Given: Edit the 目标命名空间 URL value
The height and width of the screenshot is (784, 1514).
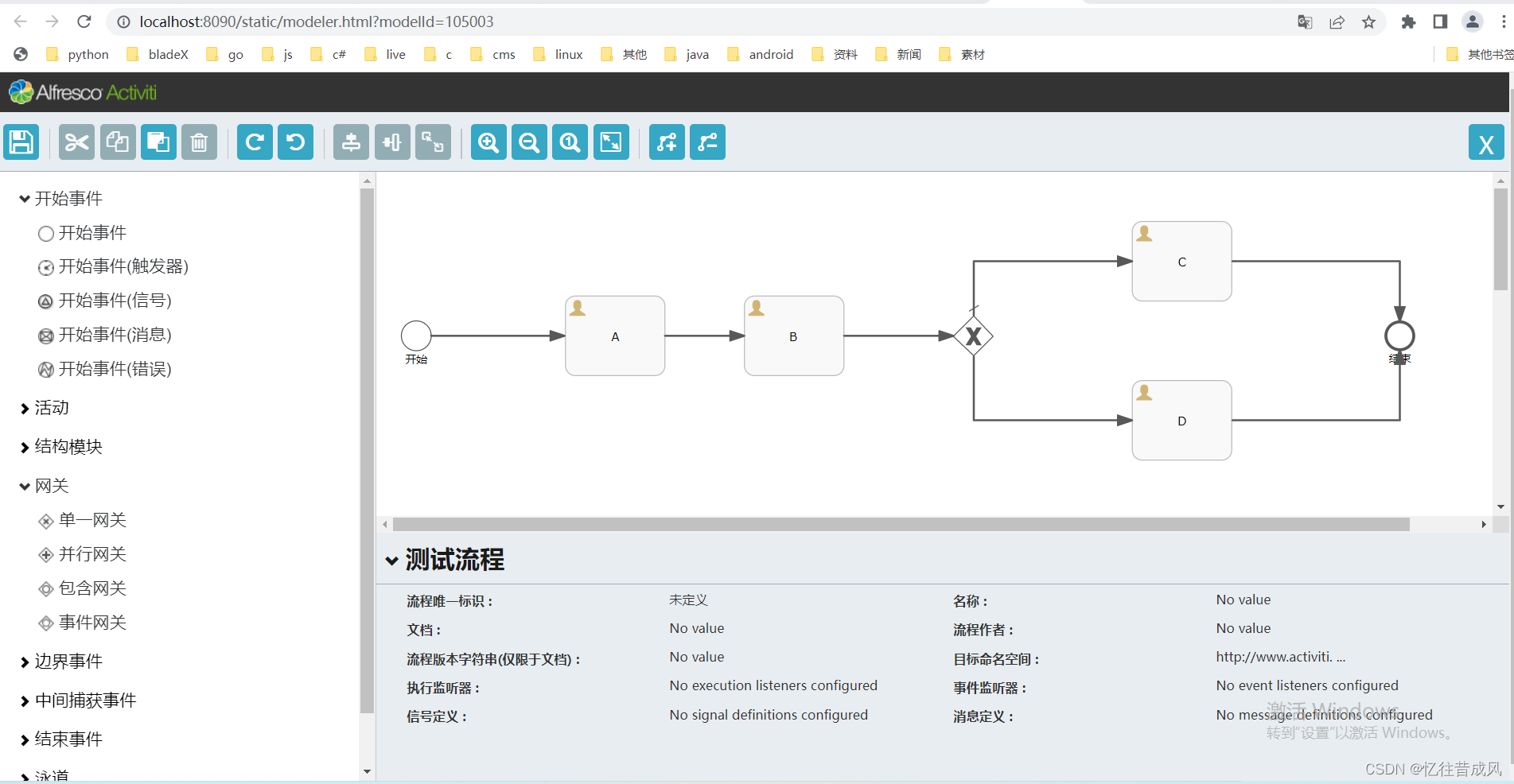Looking at the screenshot, I should pyautogui.click(x=1281, y=658).
